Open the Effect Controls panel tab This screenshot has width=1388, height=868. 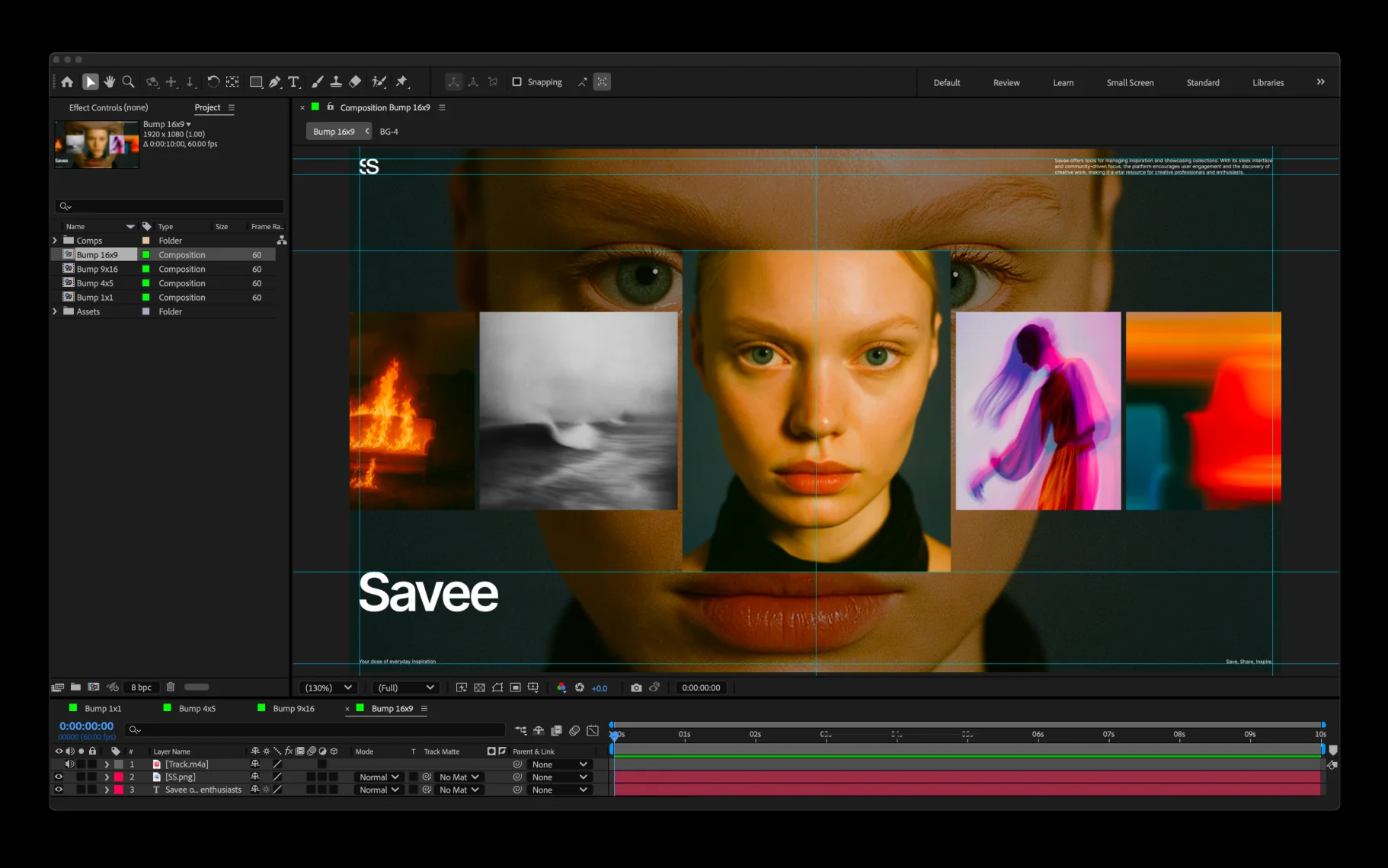tap(108, 107)
